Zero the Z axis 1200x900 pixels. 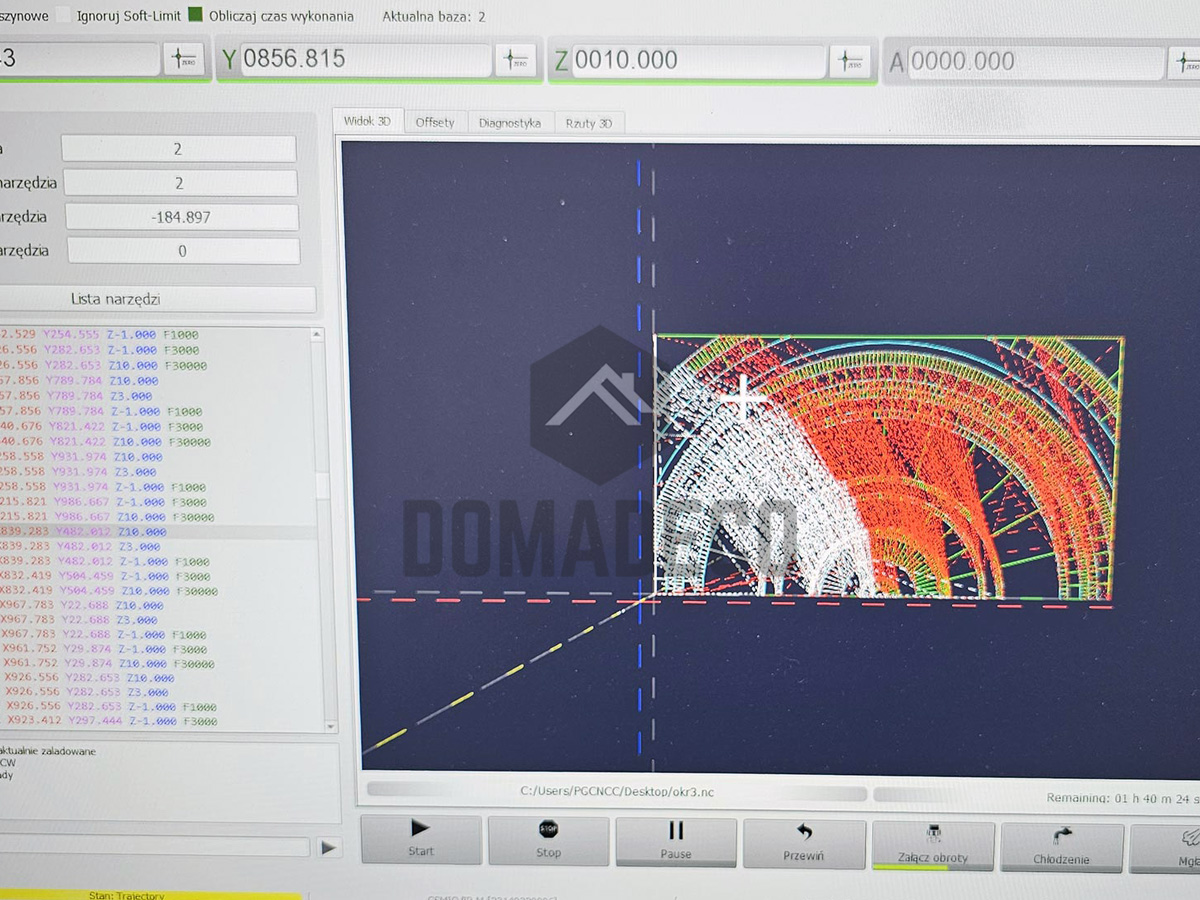pos(849,61)
